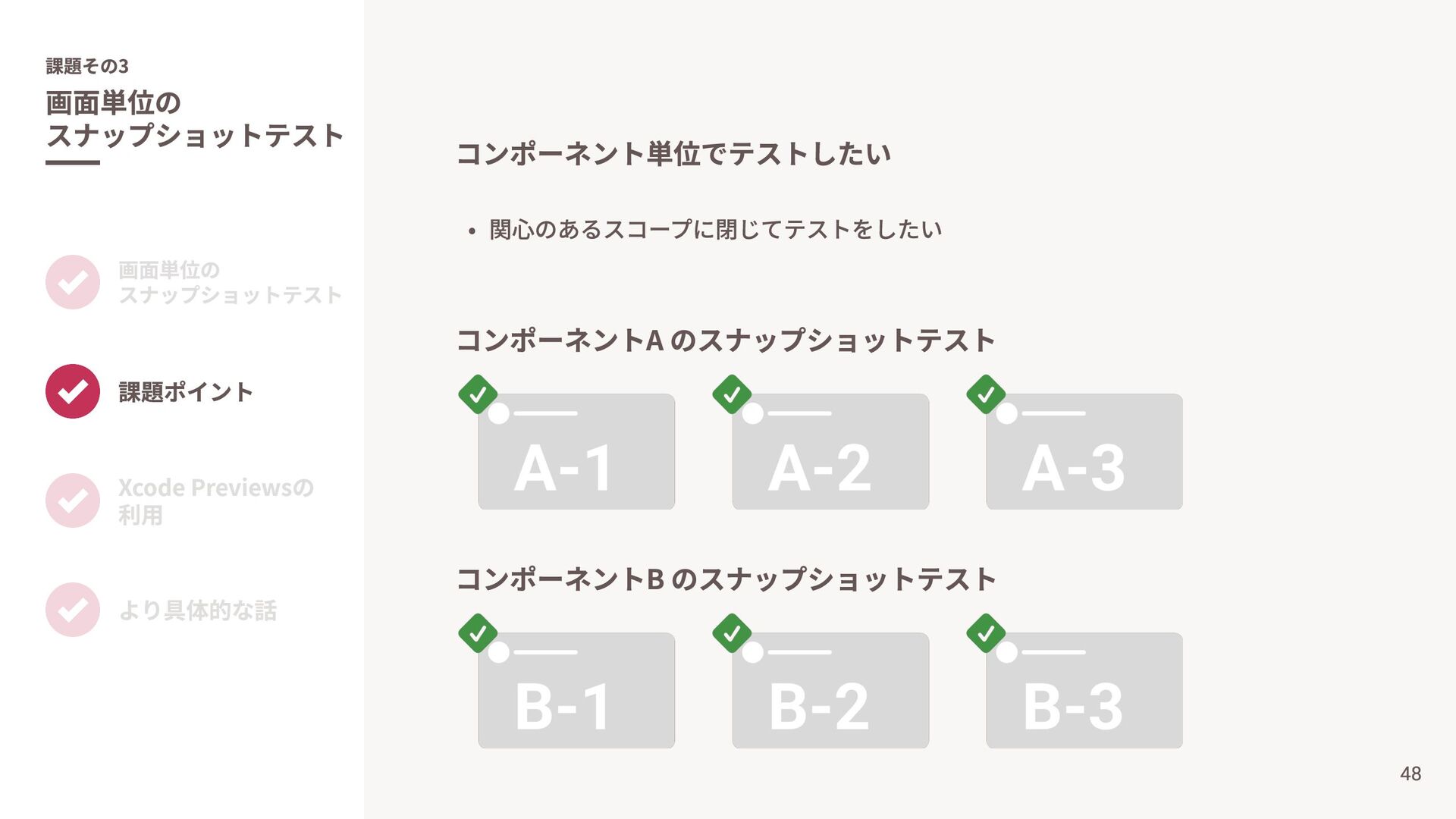Click the faded checkmark beside 画面単位のスナップショットテスト
1456x819 pixels.
click(x=73, y=282)
